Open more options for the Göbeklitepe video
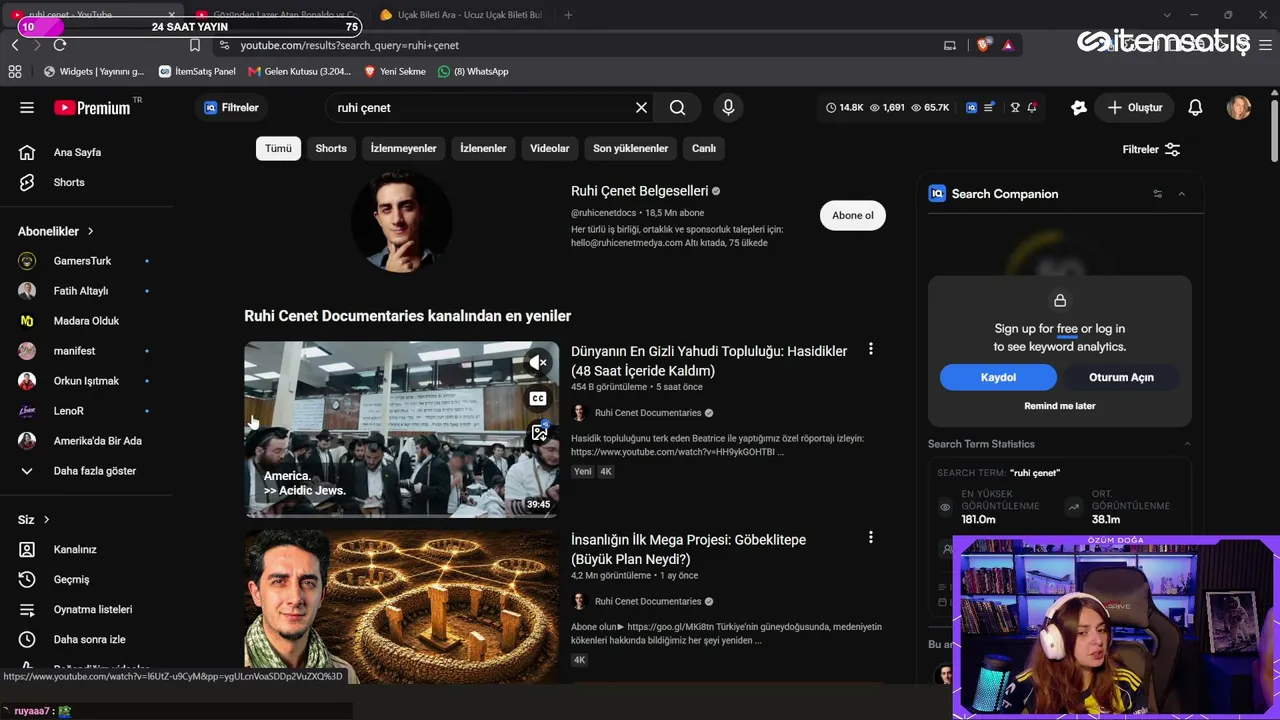Image resolution: width=1280 pixels, height=720 pixels. point(871,537)
